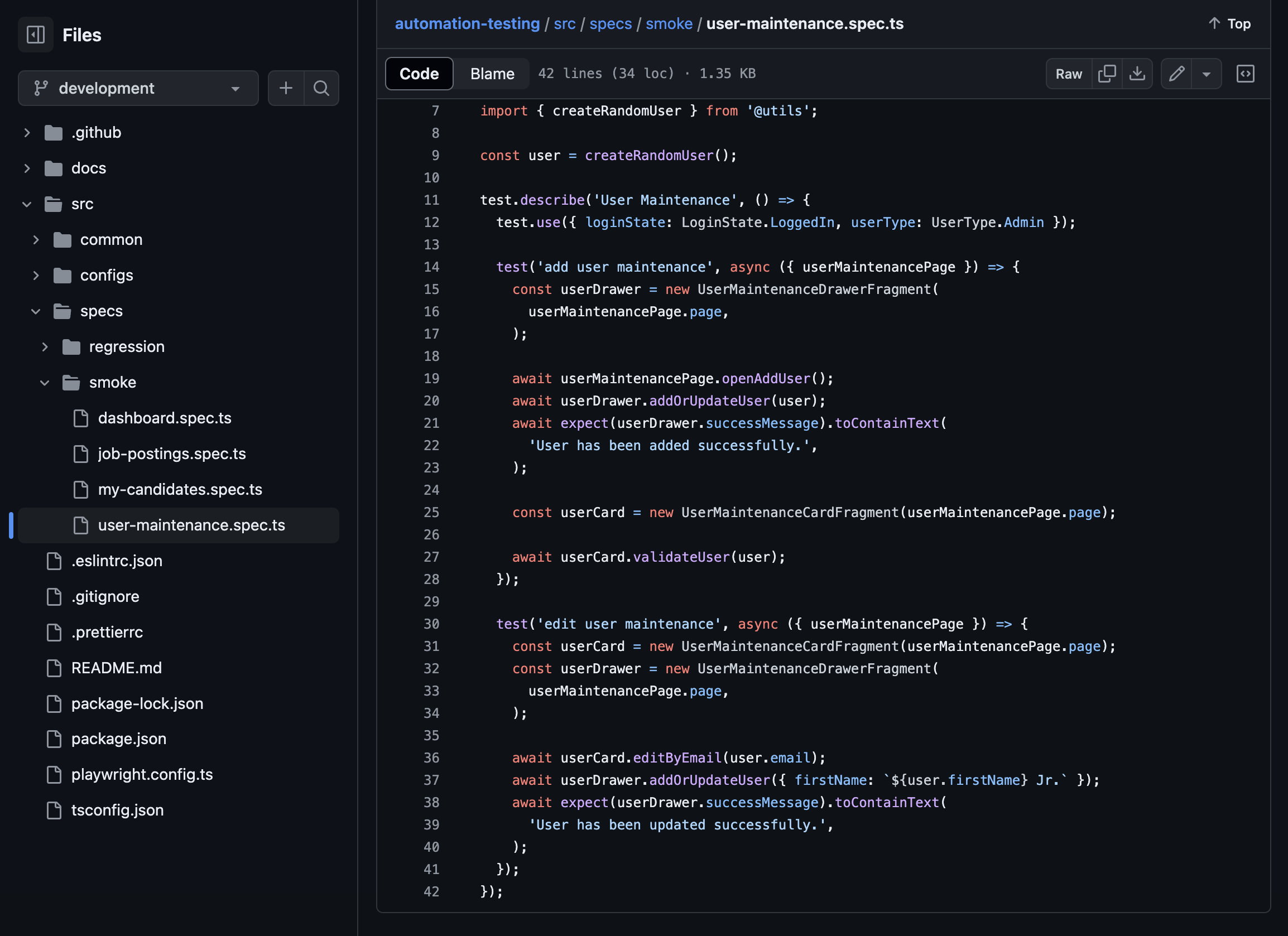Screen dimensions: 1288x936
Task: Search files with the magnifier icon
Action: (x=321, y=88)
